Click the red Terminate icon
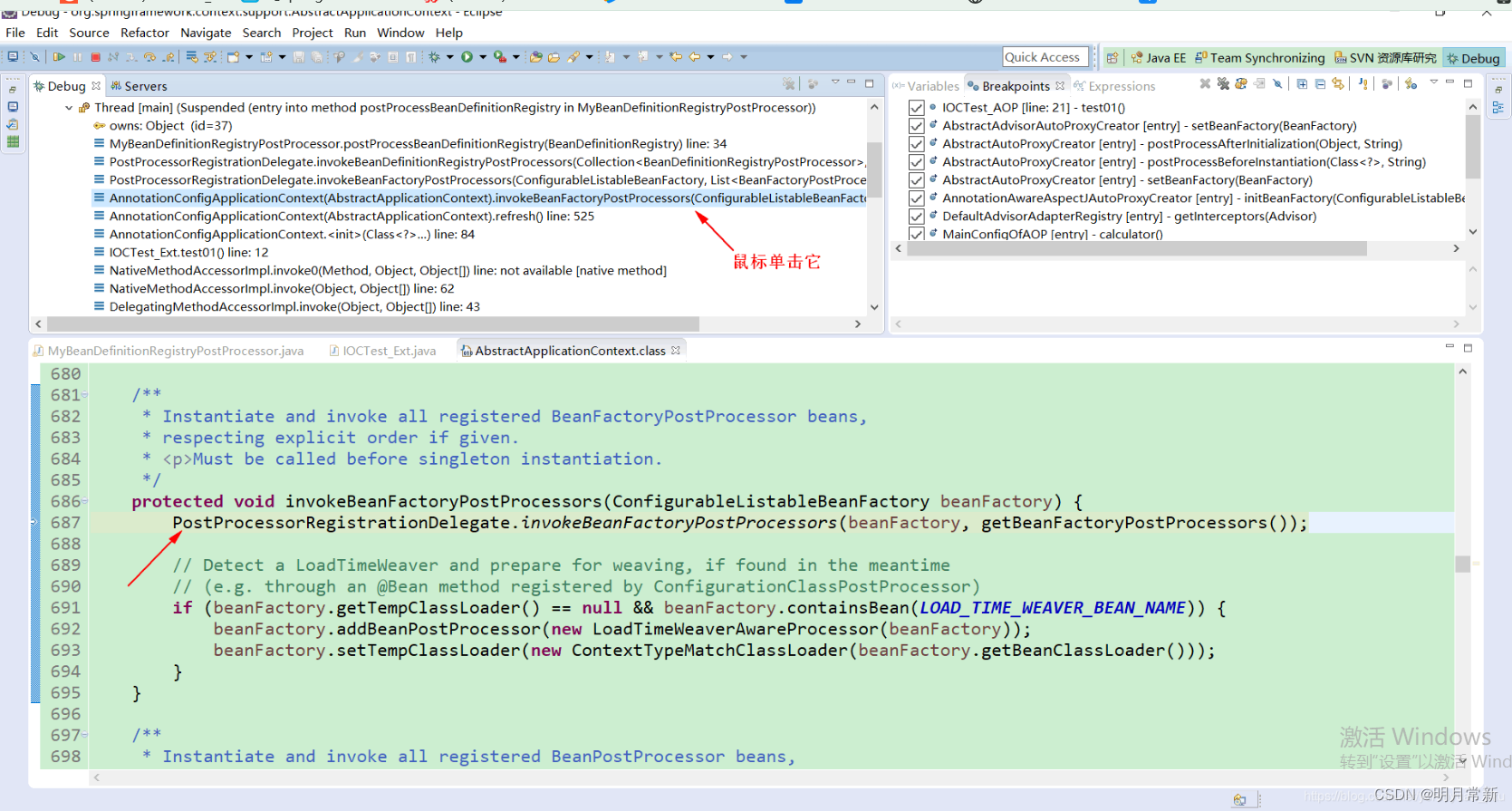Screen dimensions: 1512x811 click(x=95, y=57)
